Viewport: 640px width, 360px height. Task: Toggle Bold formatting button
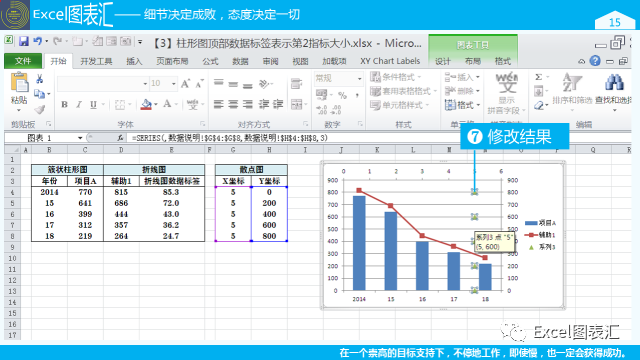coord(64,104)
